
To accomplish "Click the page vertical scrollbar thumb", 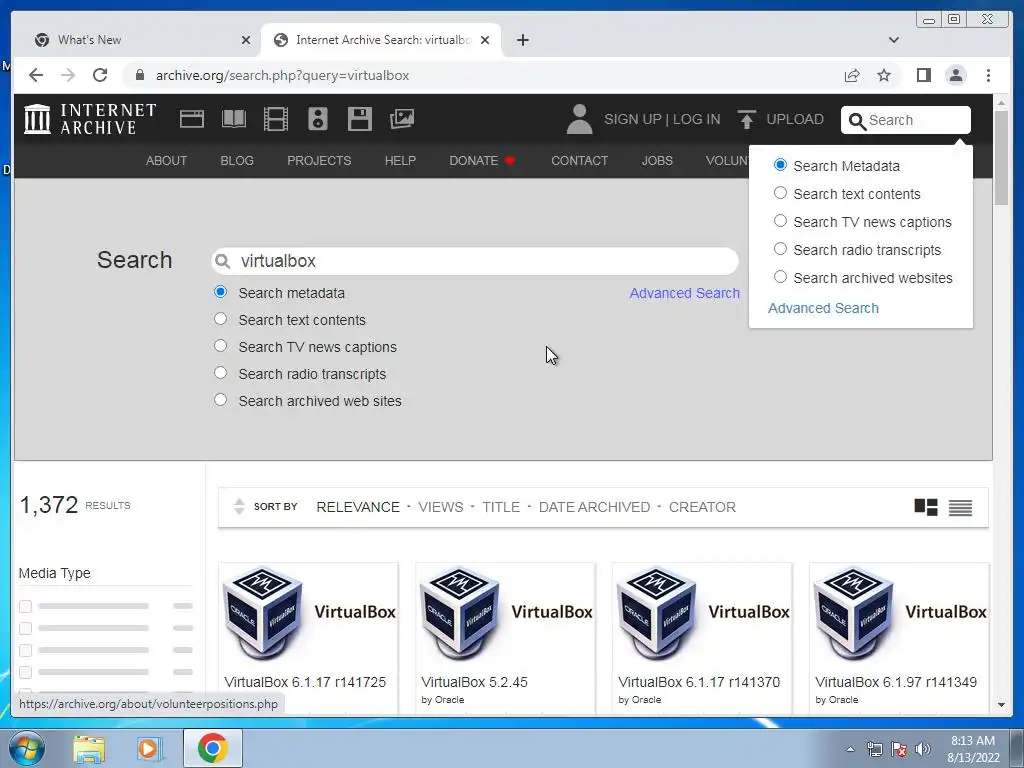I will [1001, 157].
